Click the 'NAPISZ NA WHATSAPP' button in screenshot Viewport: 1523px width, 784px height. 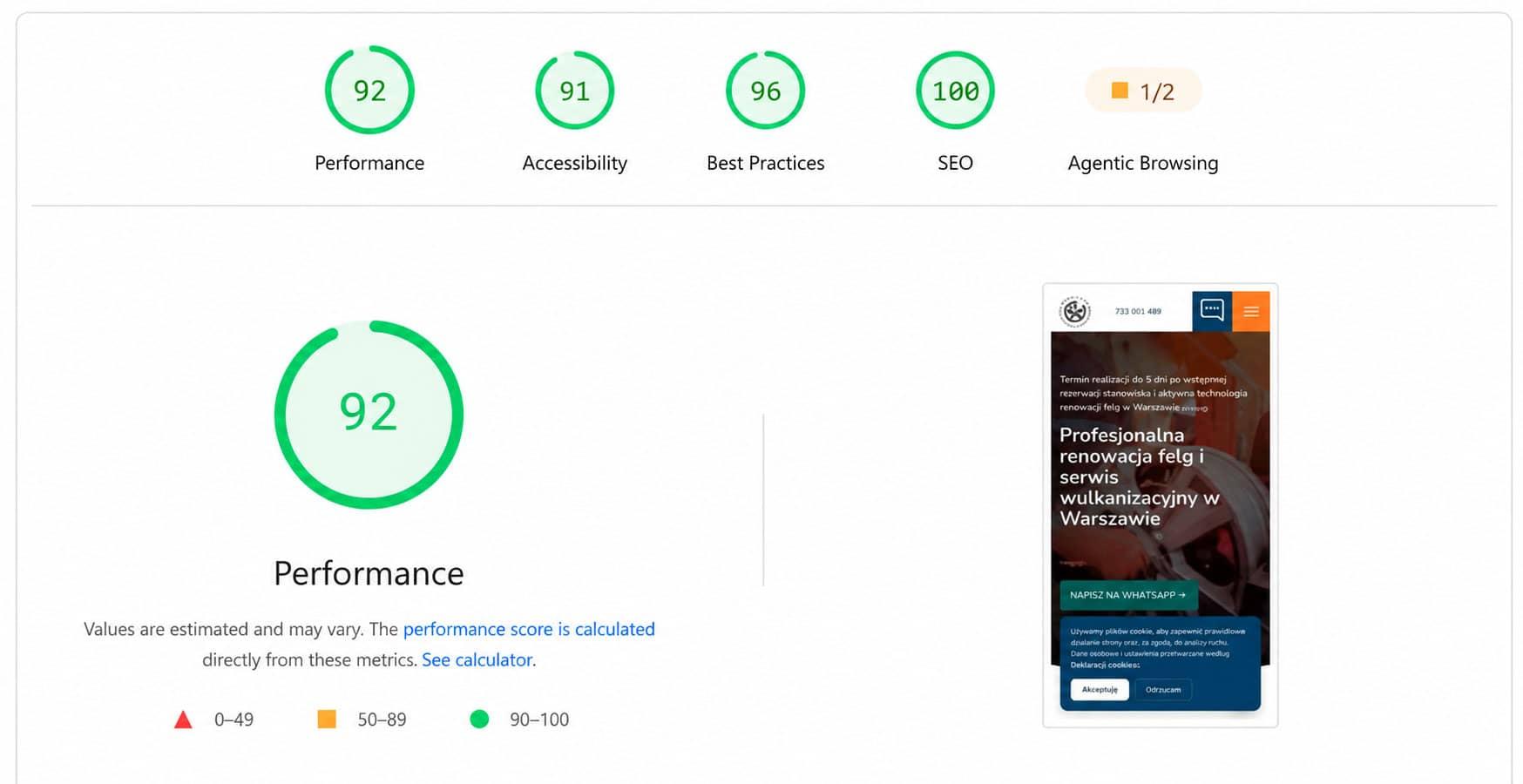[1128, 595]
